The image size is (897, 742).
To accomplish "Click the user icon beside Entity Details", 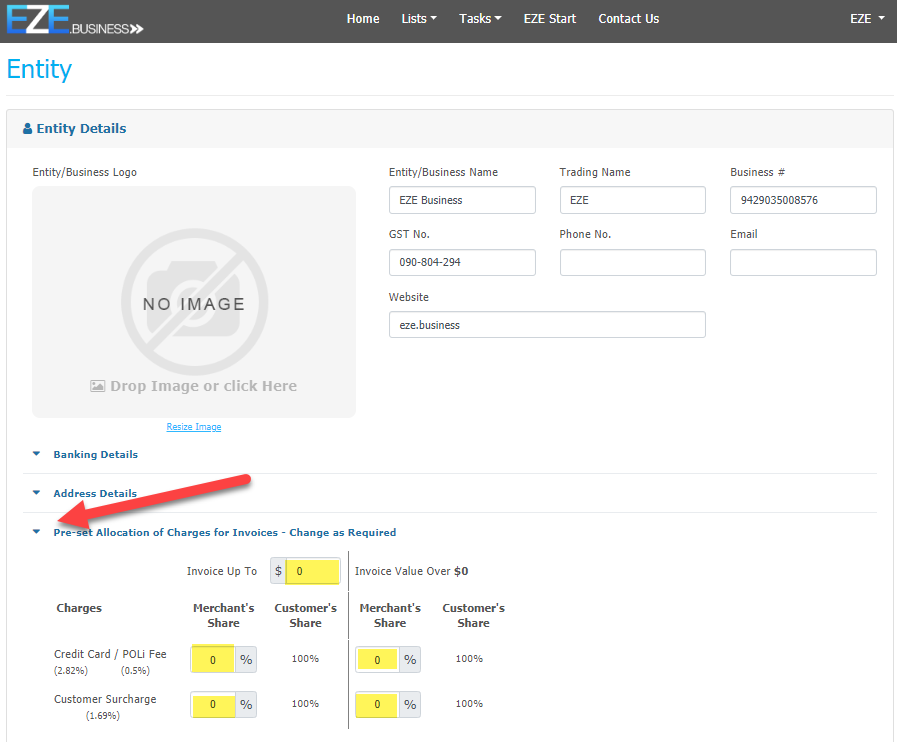I will click(27, 129).
